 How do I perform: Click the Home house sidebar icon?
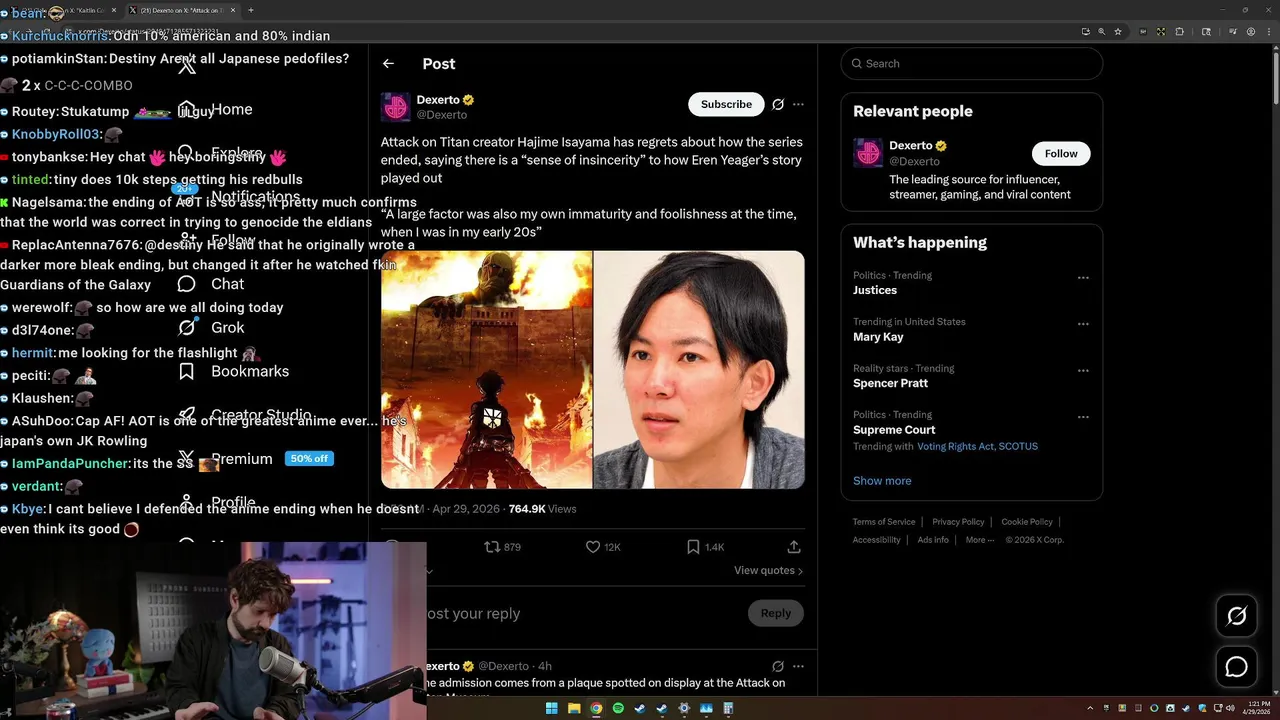(x=187, y=109)
